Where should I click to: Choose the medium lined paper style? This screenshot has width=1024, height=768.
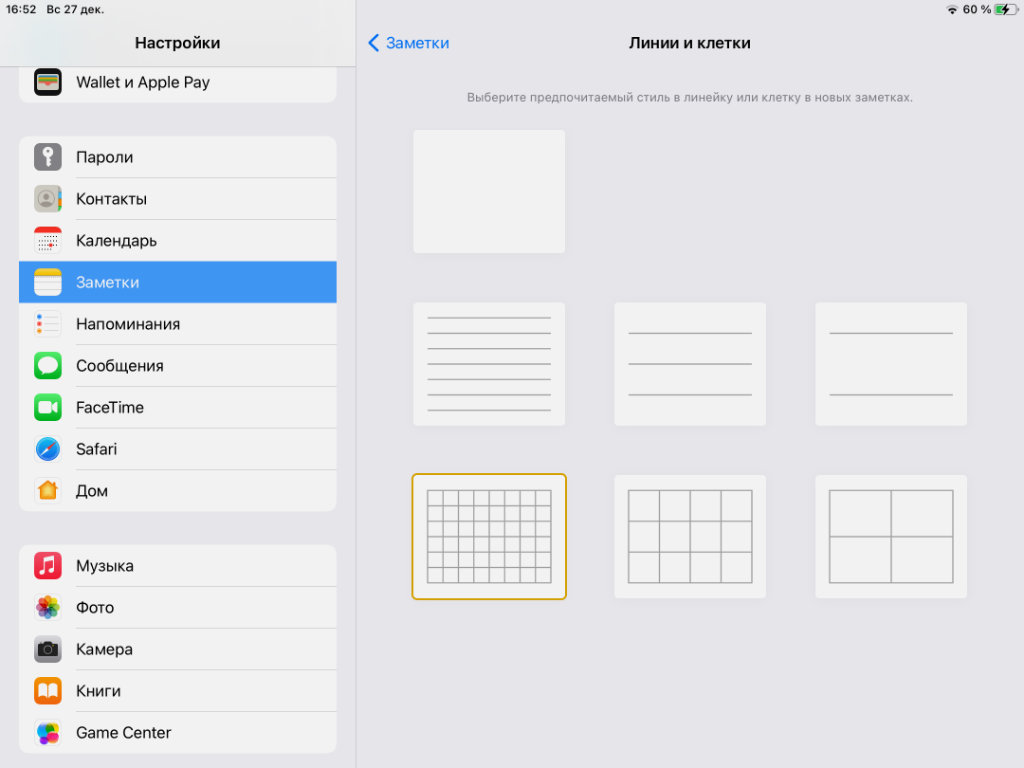[690, 364]
